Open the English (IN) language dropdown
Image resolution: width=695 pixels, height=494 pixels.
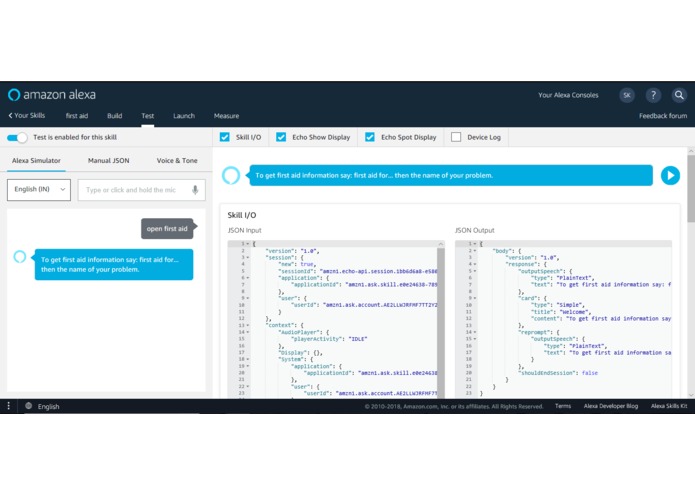39,190
